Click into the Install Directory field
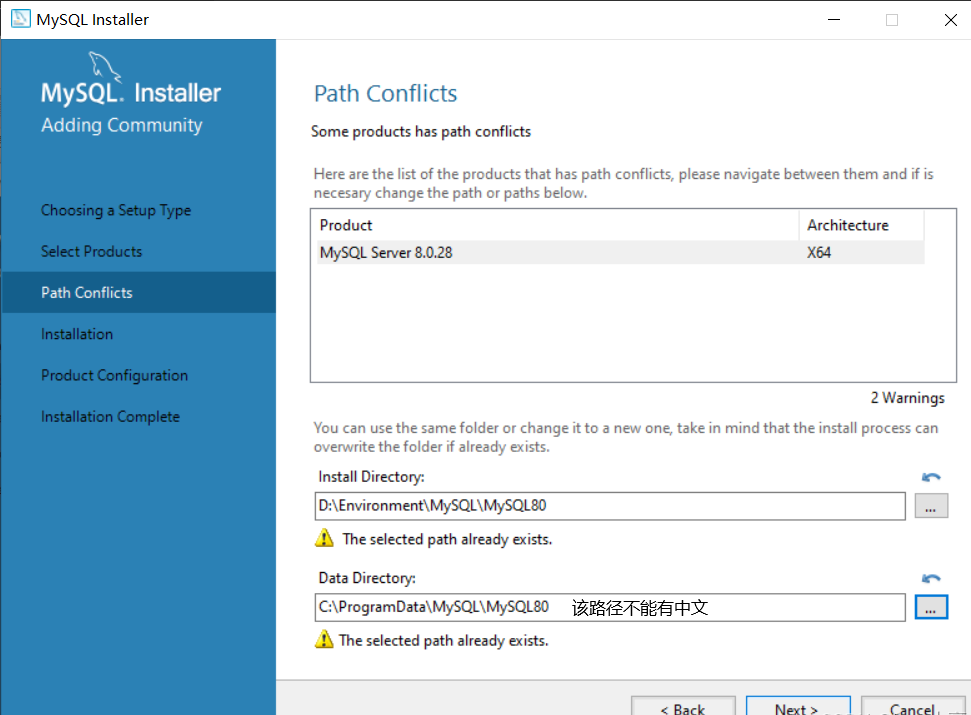971x715 pixels. coord(610,506)
